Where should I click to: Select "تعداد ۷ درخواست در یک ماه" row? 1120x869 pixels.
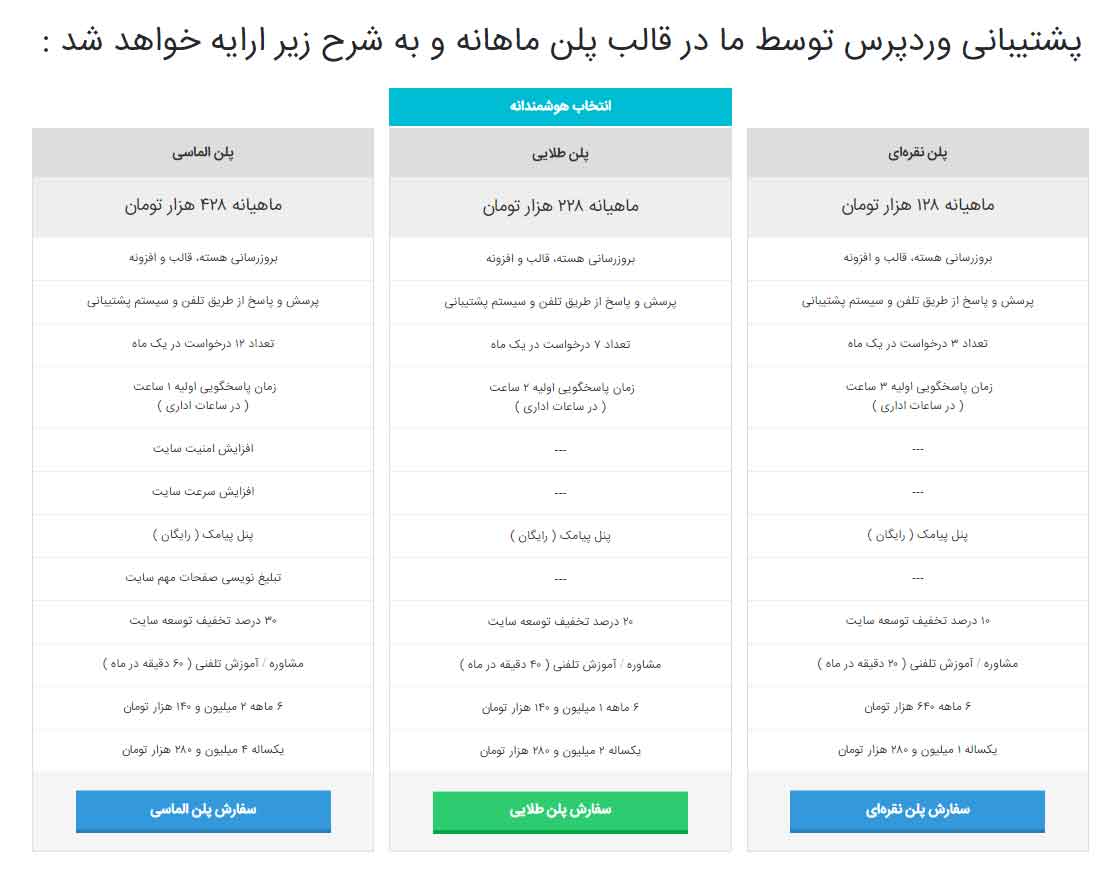click(x=560, y=344)
